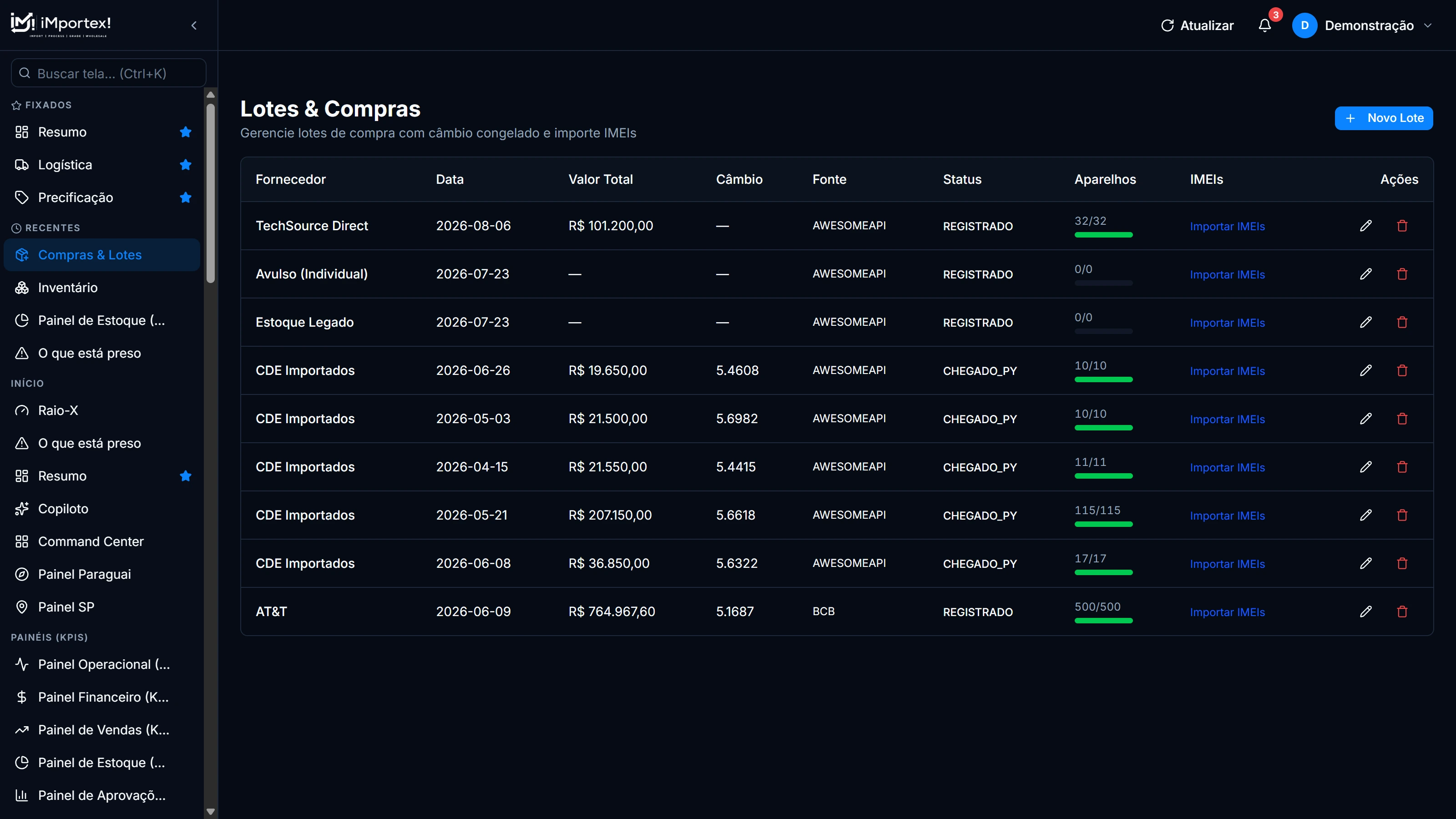Open Painel Financeiro KPI panel

[102, 698]
